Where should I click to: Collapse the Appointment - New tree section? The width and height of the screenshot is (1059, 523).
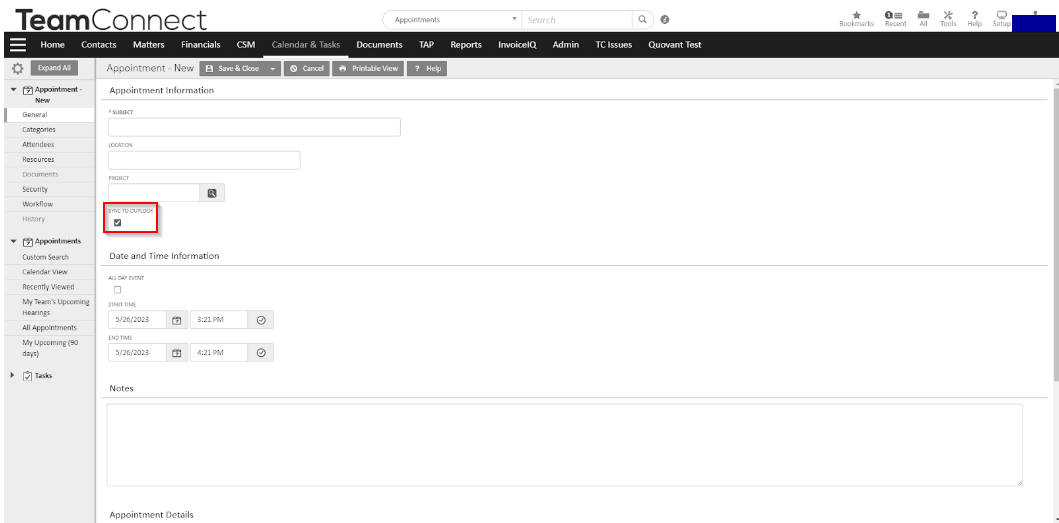point(14,89)
